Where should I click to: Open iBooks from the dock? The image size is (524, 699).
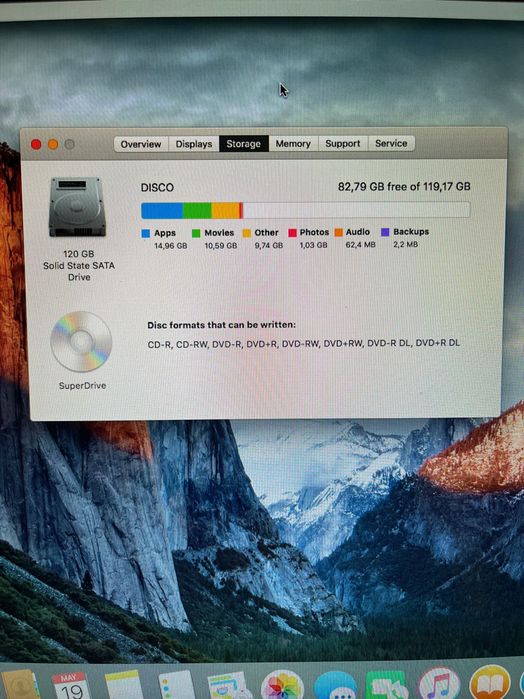point(490,683)
